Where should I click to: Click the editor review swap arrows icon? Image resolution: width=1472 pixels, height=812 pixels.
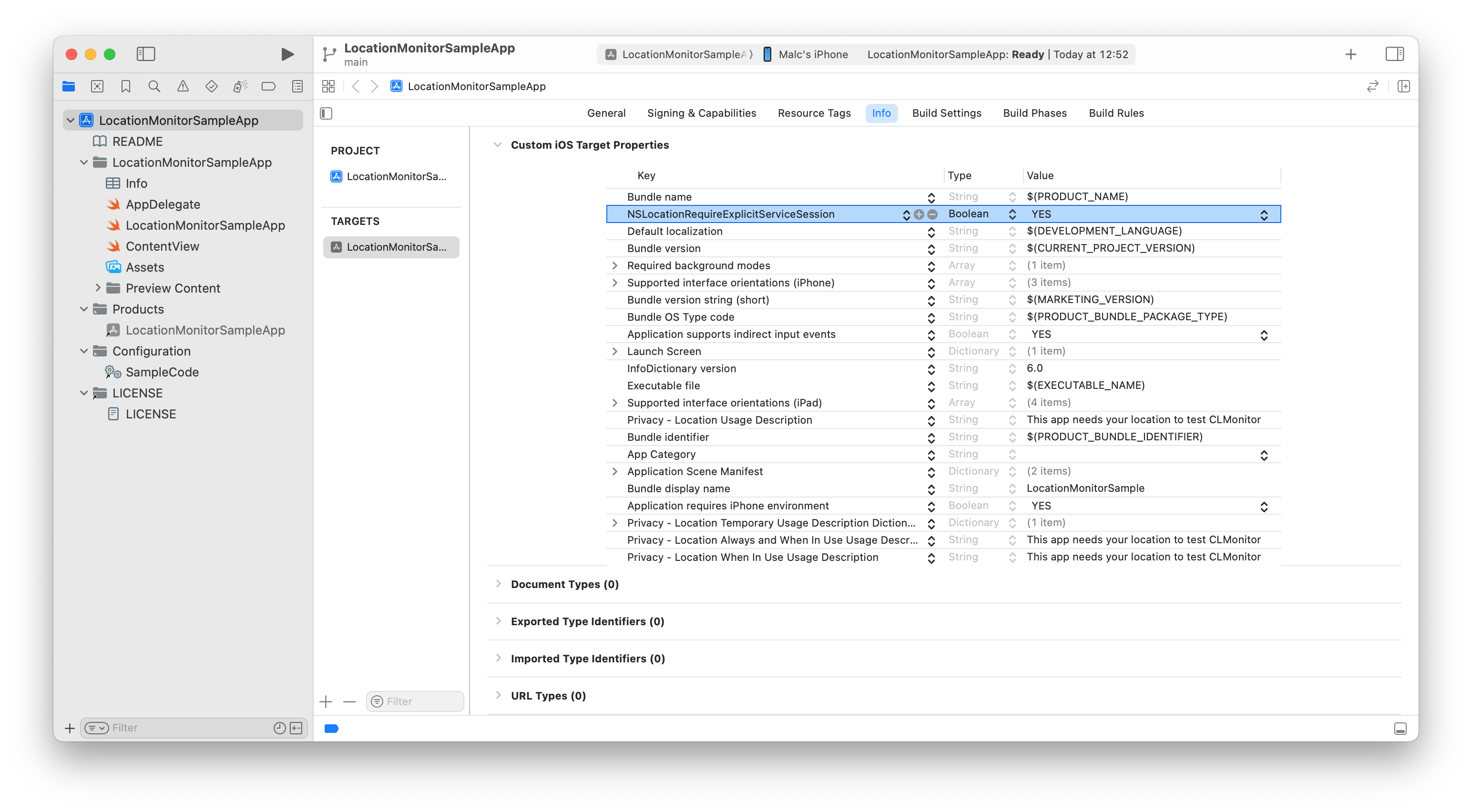pos(1372,86)
